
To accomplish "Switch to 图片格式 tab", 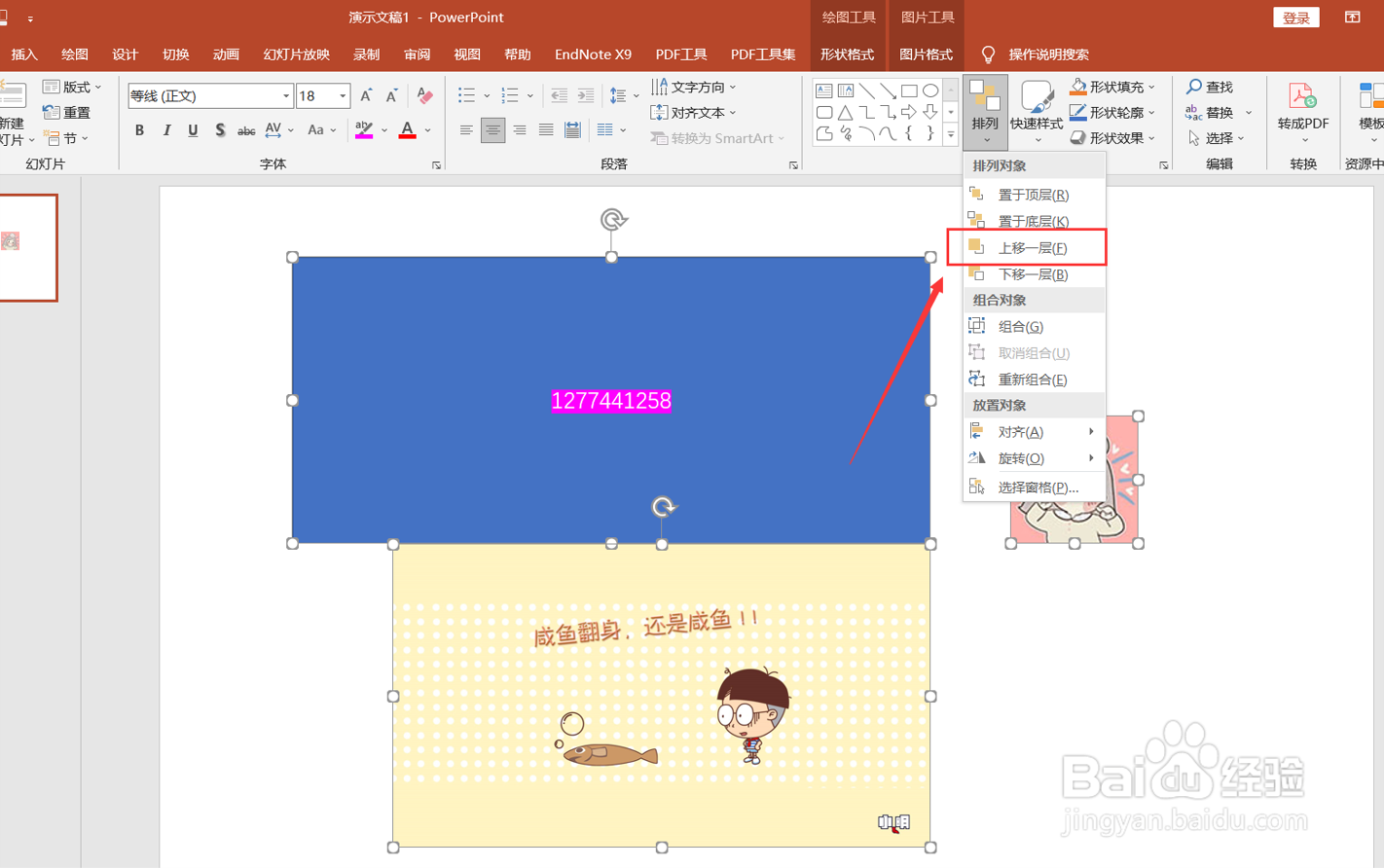I will pos(926,54).
